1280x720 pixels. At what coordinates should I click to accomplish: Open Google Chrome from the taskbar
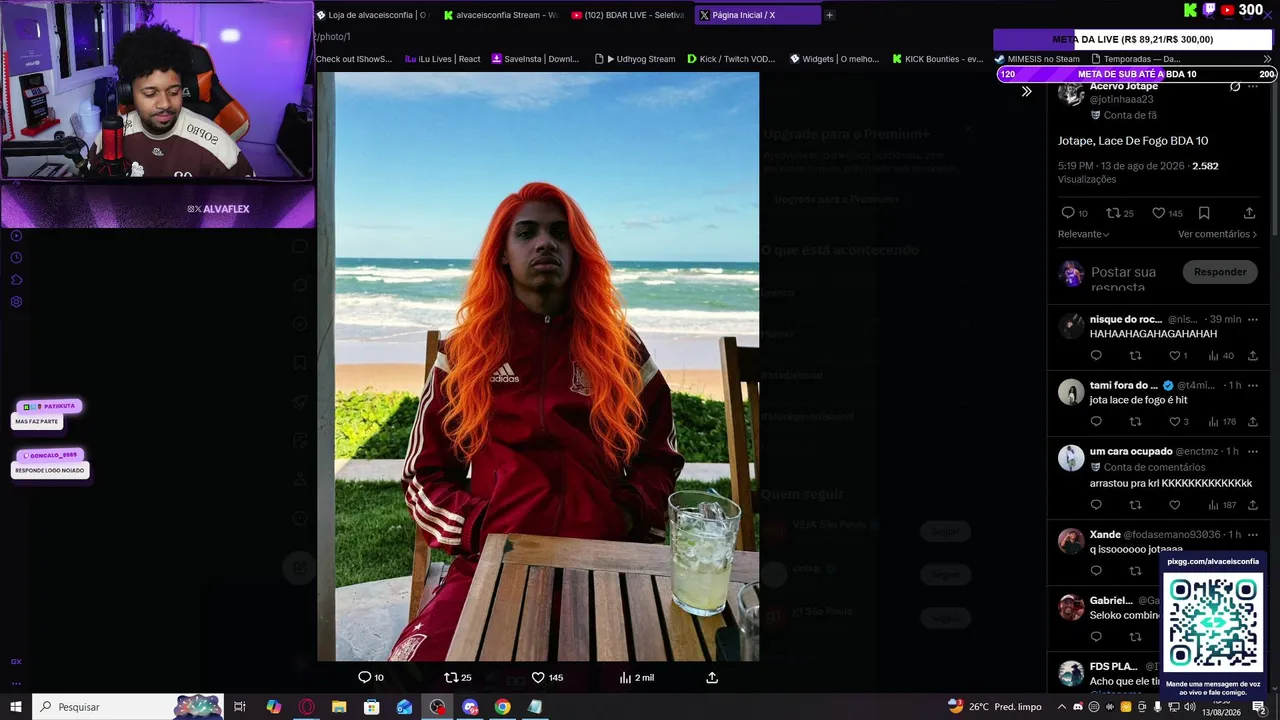click(502, 707)
